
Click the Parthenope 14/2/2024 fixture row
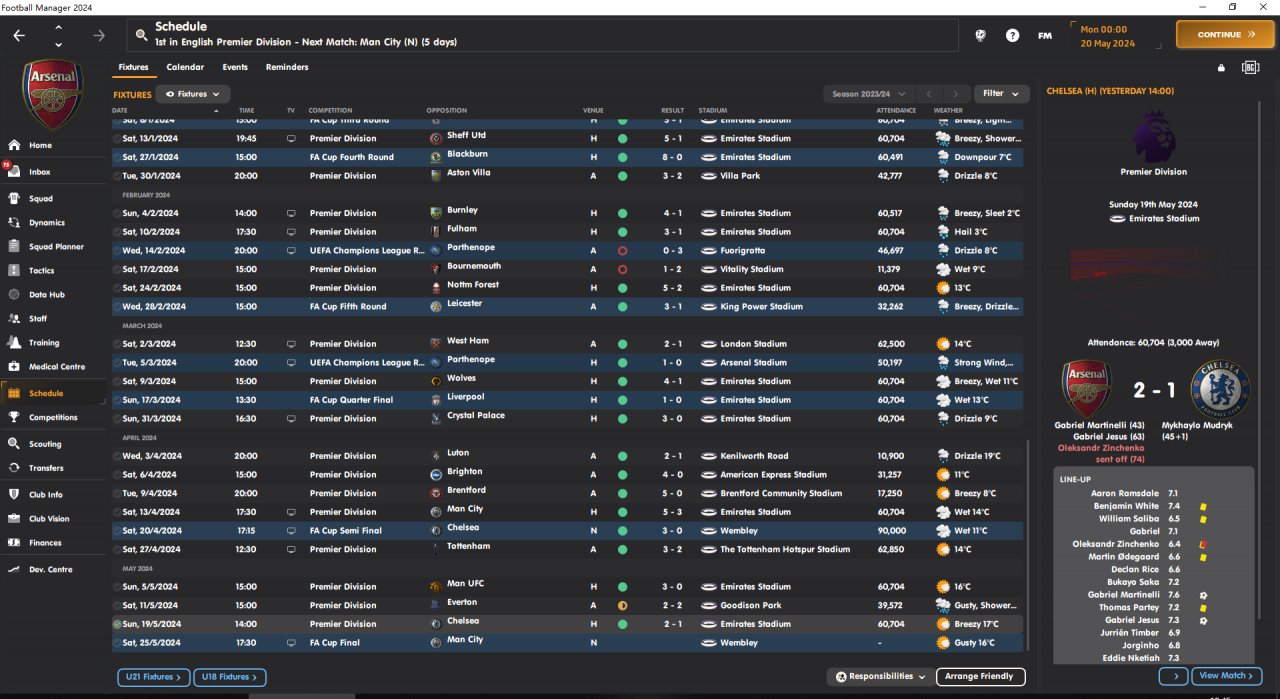click(567, 251)
